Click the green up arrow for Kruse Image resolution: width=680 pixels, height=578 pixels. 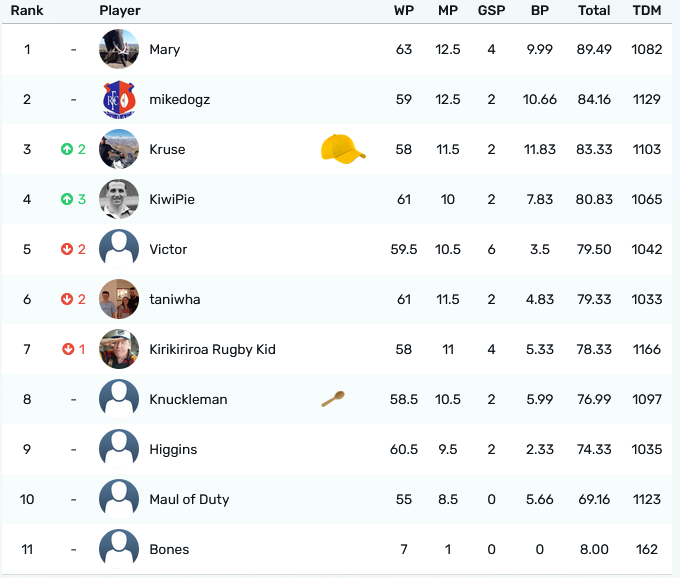pyautogui.click(x=67, y=149)
